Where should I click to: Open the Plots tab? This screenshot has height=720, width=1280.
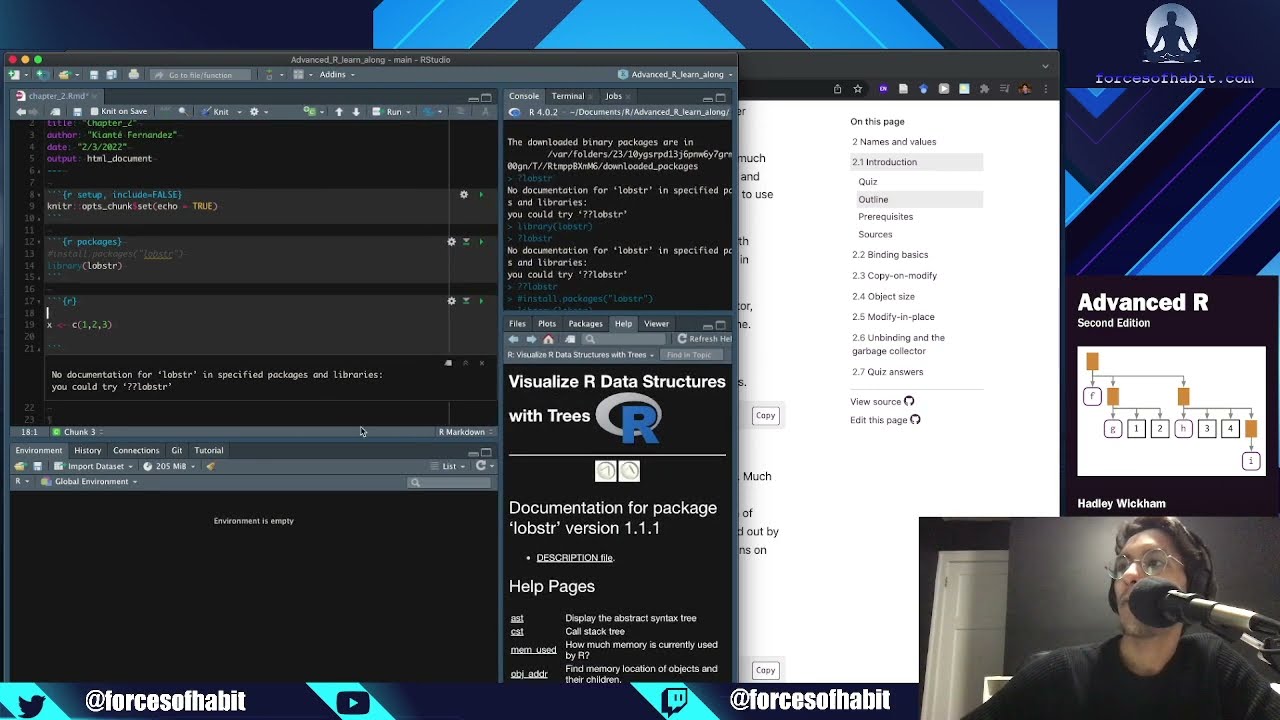point(547,324)
